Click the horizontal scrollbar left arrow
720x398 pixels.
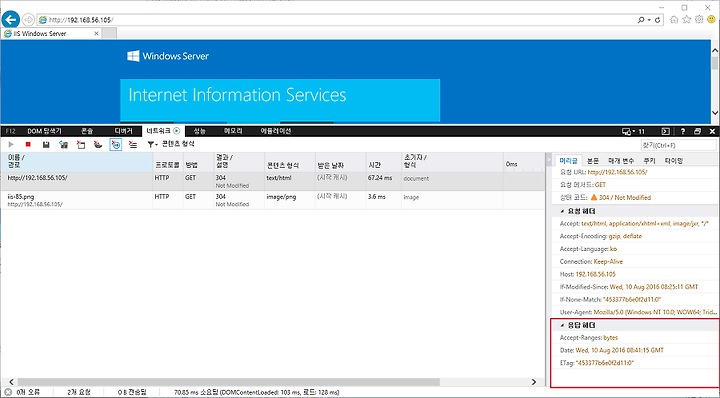point(11,382)
